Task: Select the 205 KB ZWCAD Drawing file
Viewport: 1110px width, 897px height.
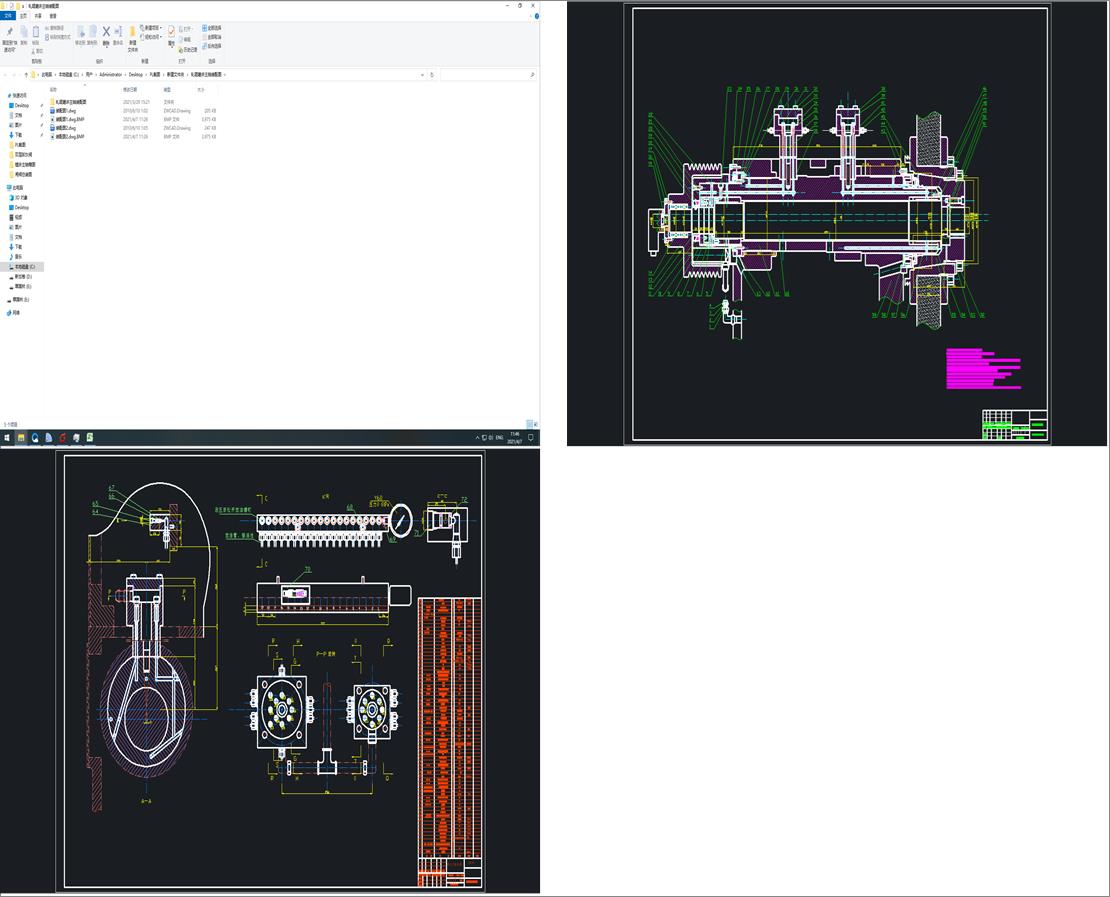Action: click(x=133, y=111)
